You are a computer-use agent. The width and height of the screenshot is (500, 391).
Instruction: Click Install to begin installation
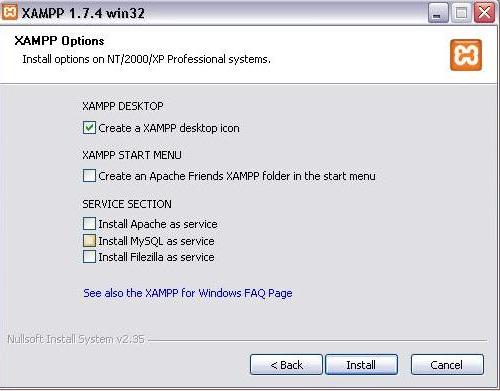[361, 365]
